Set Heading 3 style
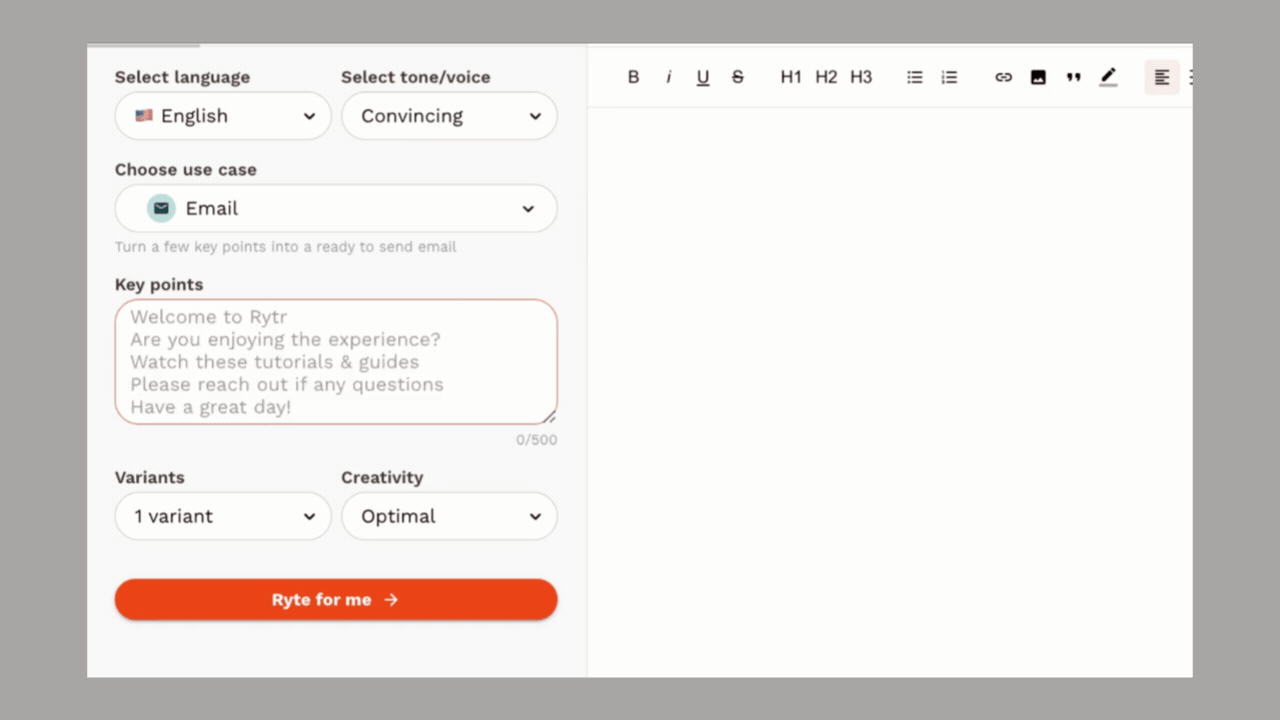This screenshot has height=720, width=1280. 861,77
